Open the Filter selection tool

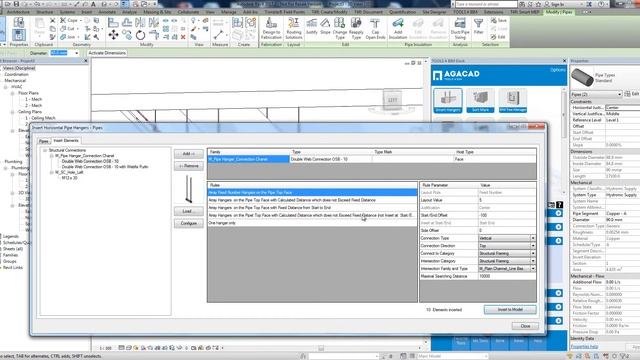tap(478, 27)
